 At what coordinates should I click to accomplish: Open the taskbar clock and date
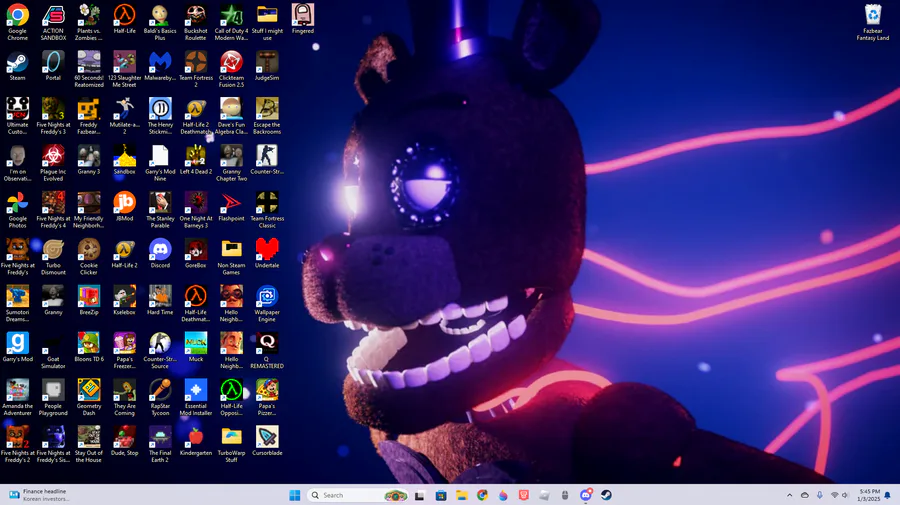pyautogui.click(x=868, y=495)
